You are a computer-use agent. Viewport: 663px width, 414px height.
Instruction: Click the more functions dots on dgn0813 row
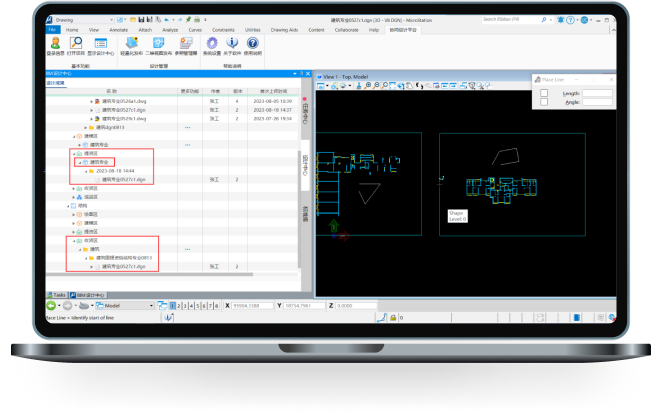click(187, 128)
